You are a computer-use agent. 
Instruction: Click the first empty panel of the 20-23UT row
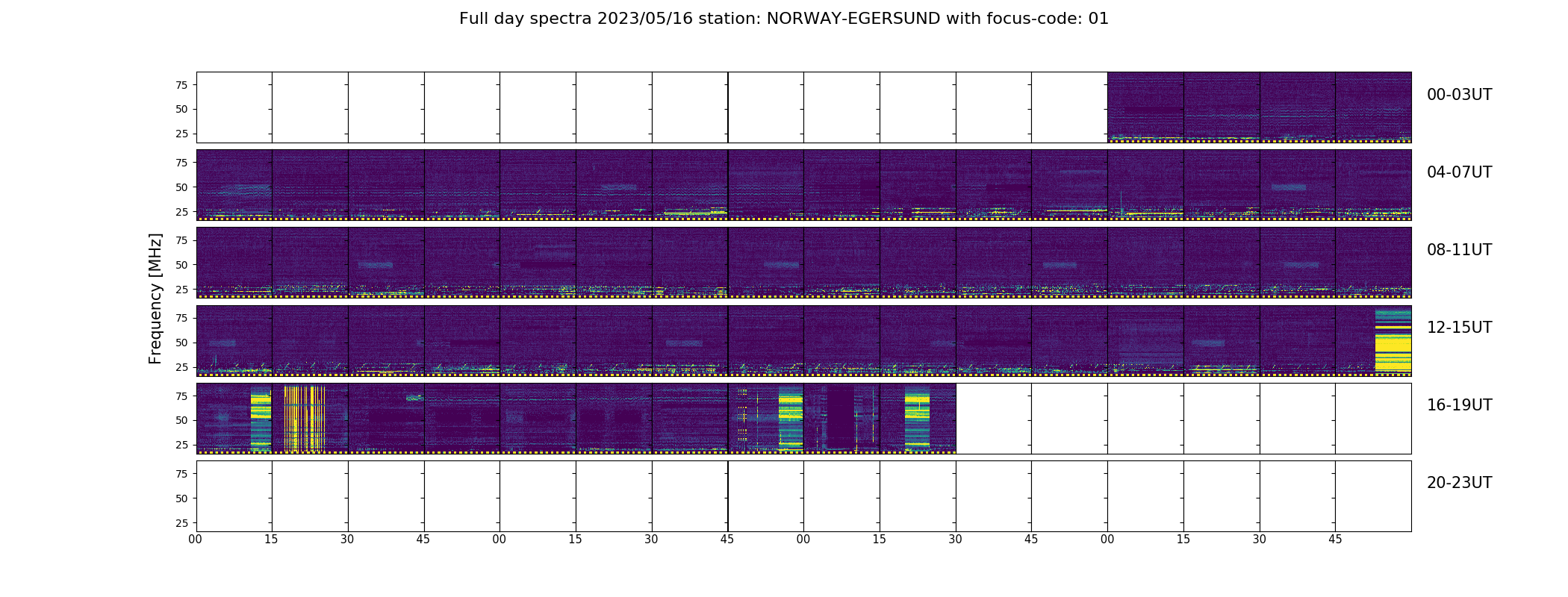tap(234, 496)
